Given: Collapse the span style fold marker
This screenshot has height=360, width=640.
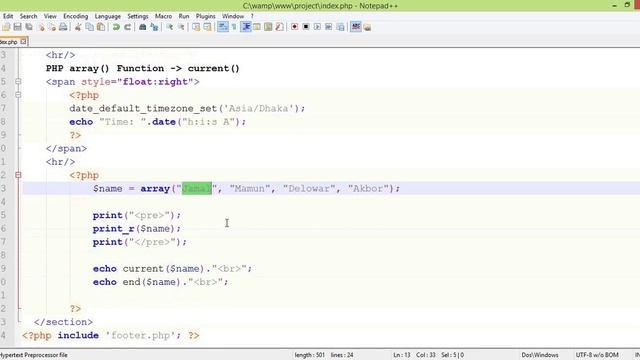Looking at the screenshot, I should click(x=18, y=82).
